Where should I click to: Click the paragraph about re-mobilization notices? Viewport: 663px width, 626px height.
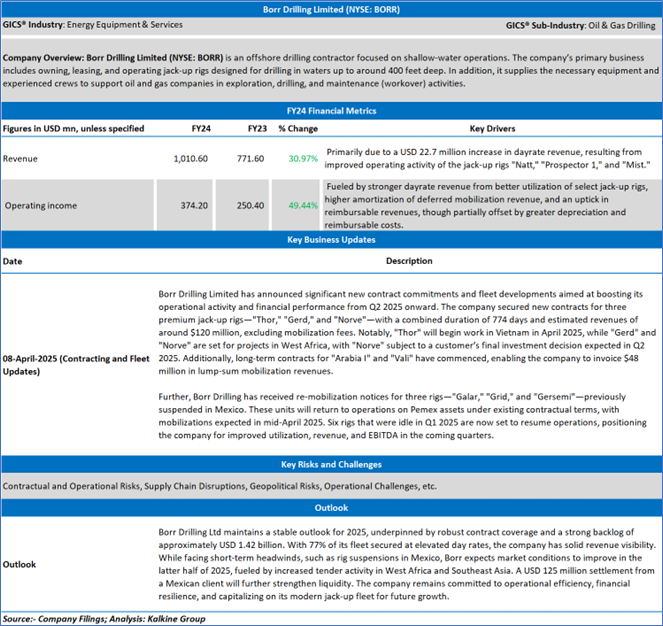point(403,416)
